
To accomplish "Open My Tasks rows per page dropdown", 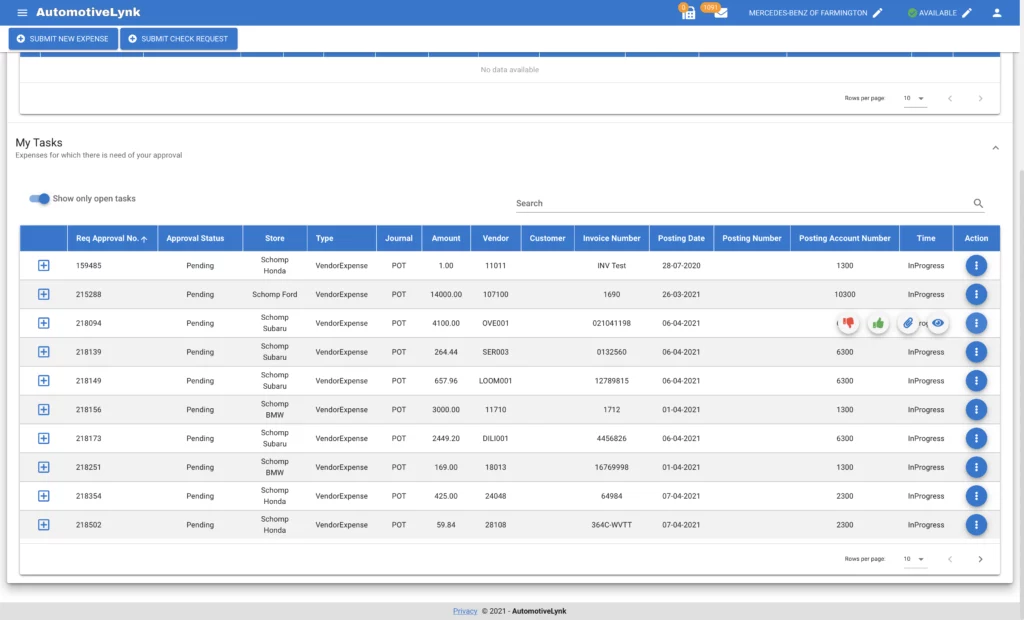I will pyautogui.click(x=914, y=559).
